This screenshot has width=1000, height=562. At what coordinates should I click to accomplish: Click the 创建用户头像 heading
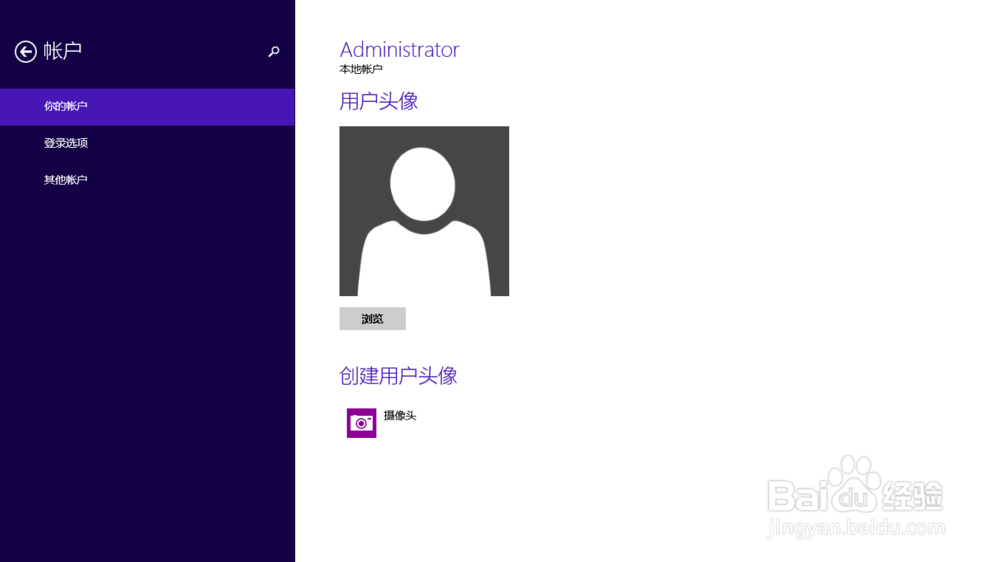(398, 376)
